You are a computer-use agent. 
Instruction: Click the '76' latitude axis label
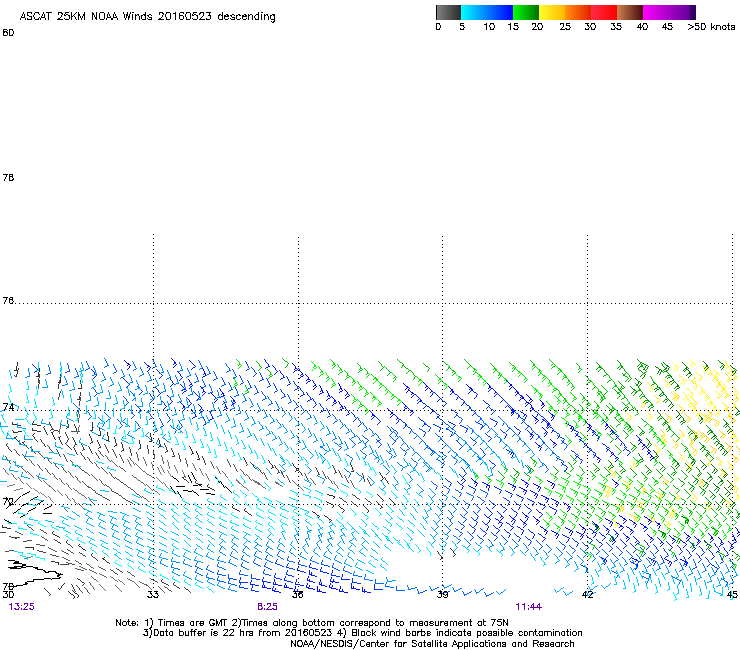pos(8,300)
